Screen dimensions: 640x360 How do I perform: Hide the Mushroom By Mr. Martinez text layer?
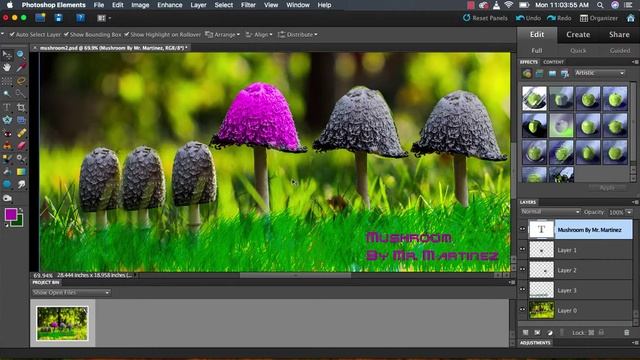coord(522,229)
